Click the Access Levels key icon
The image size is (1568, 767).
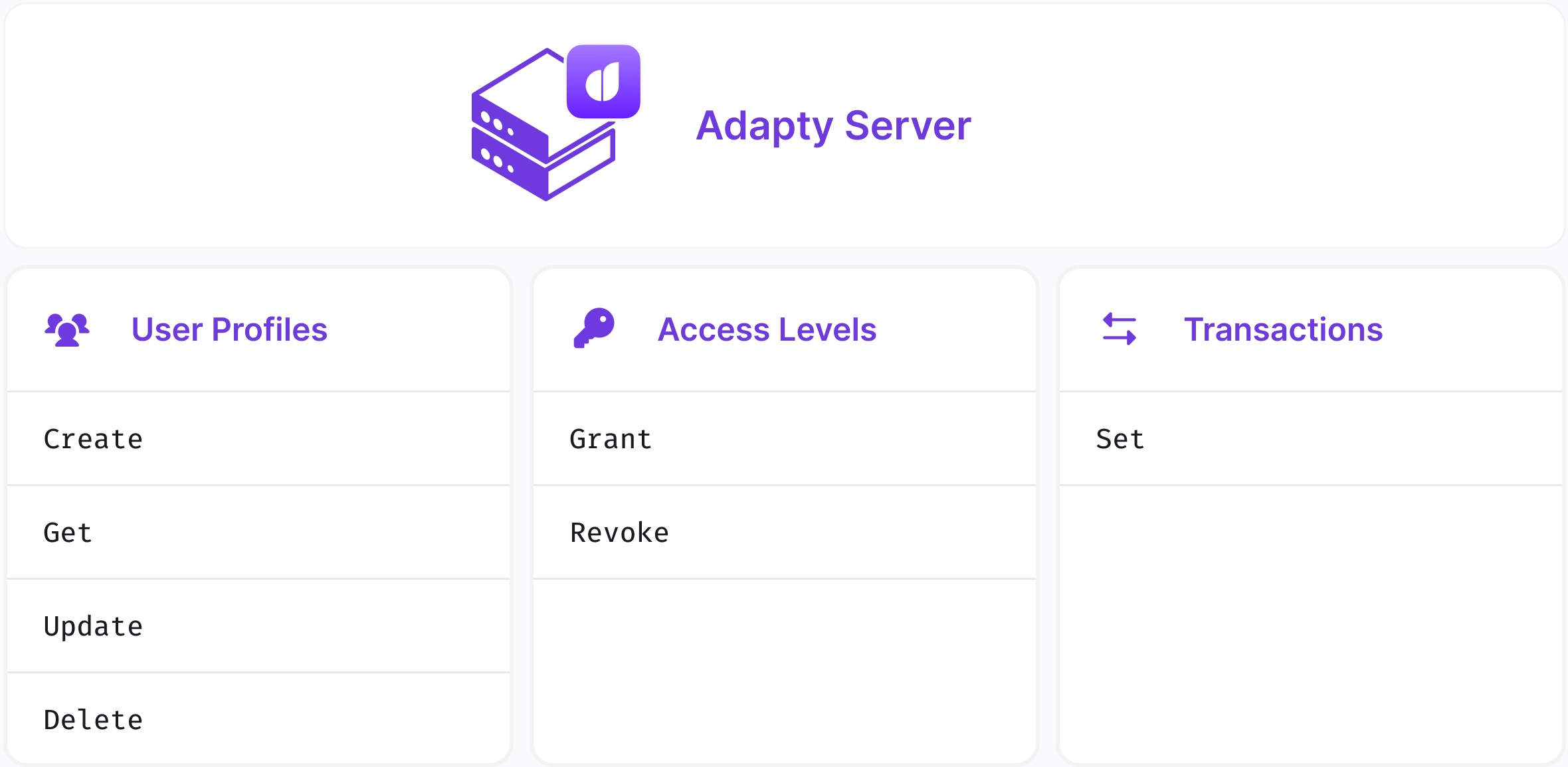tap(594, 328)
